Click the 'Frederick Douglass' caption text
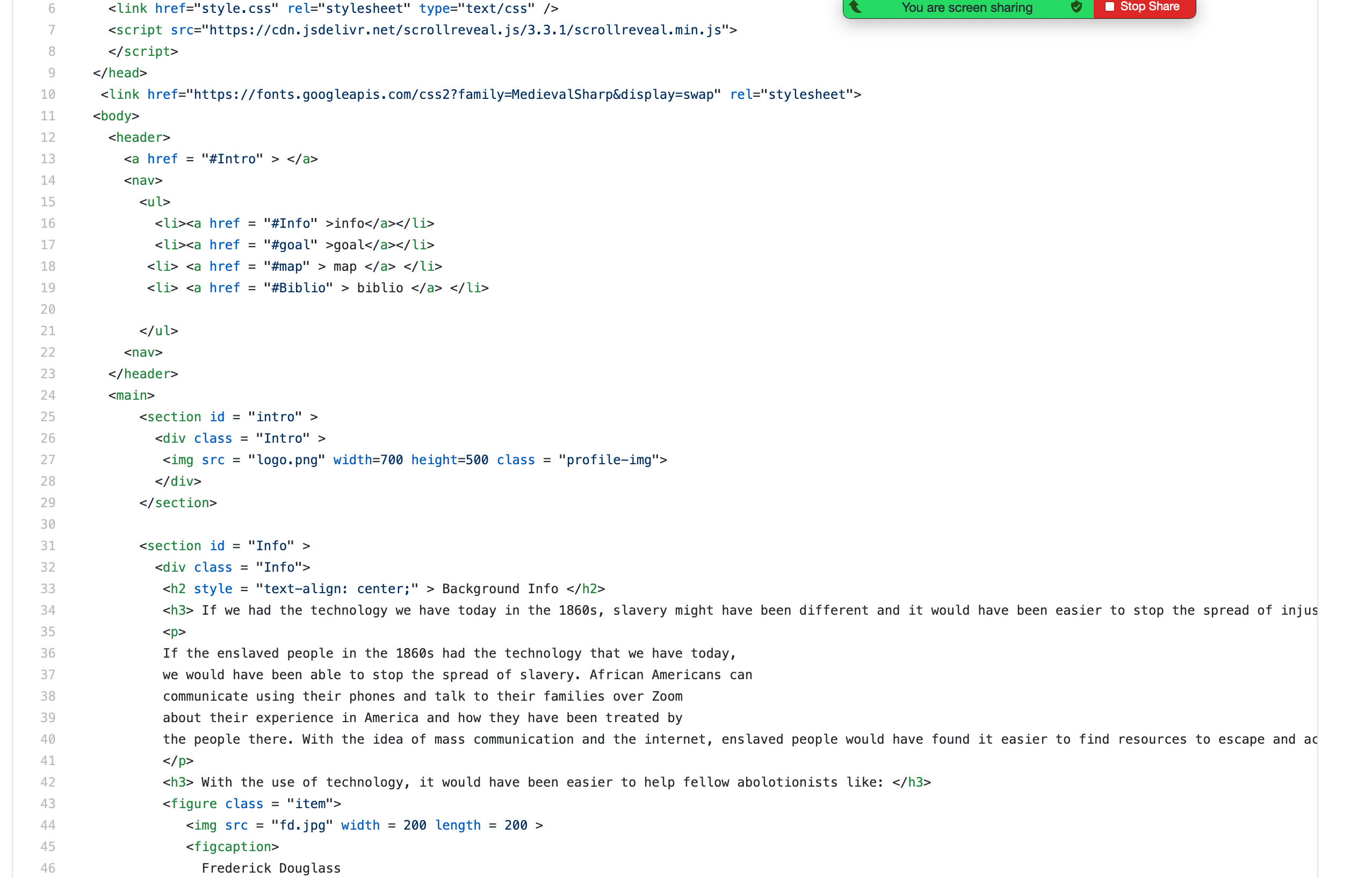The image size is (1372, 878). [271, 868]
